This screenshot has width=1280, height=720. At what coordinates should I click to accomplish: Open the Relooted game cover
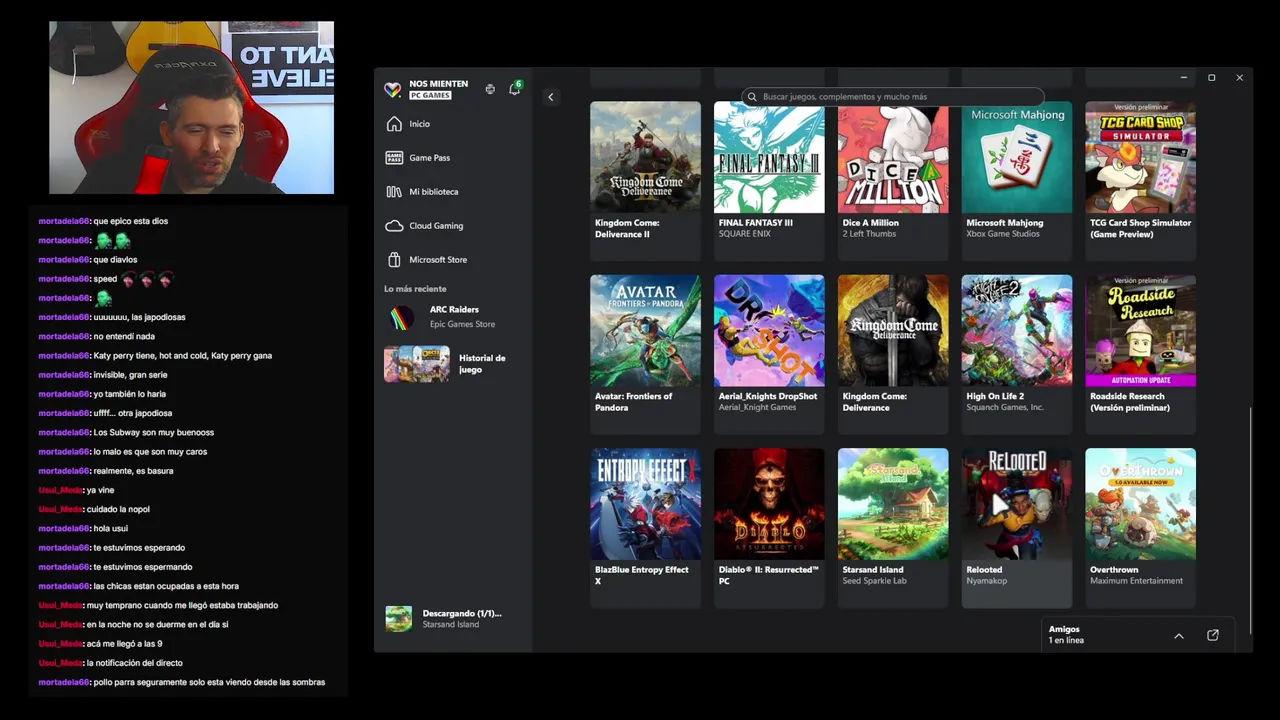coord(1017,504)
